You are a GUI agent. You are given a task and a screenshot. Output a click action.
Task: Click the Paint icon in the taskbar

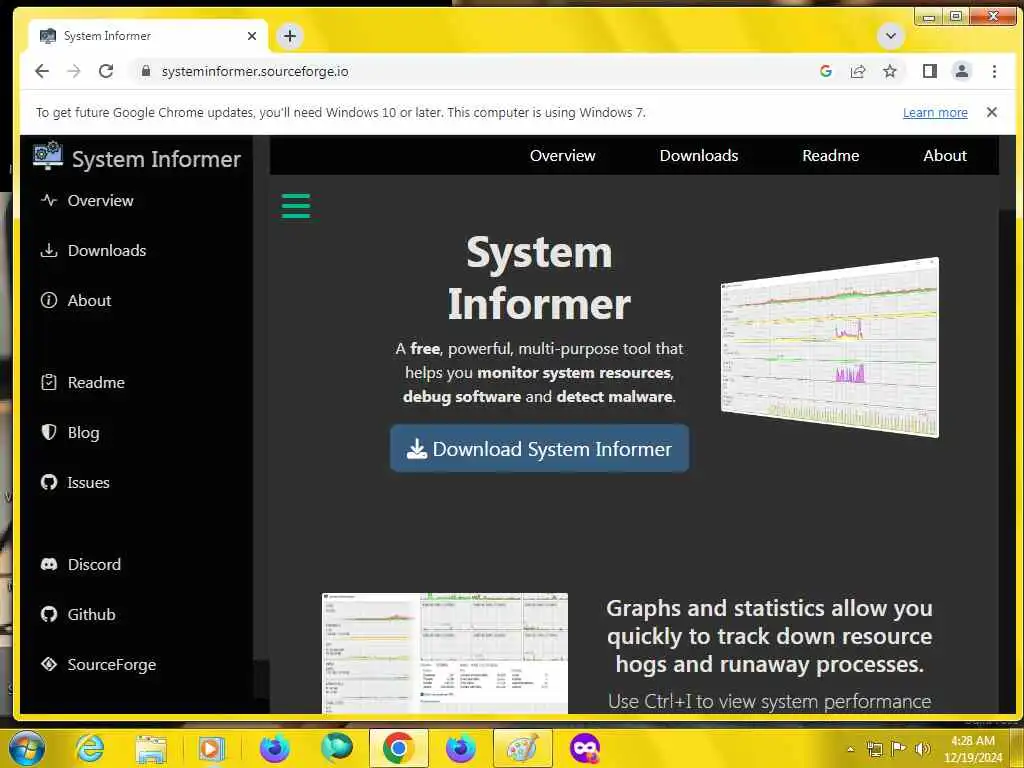(521, 748)
